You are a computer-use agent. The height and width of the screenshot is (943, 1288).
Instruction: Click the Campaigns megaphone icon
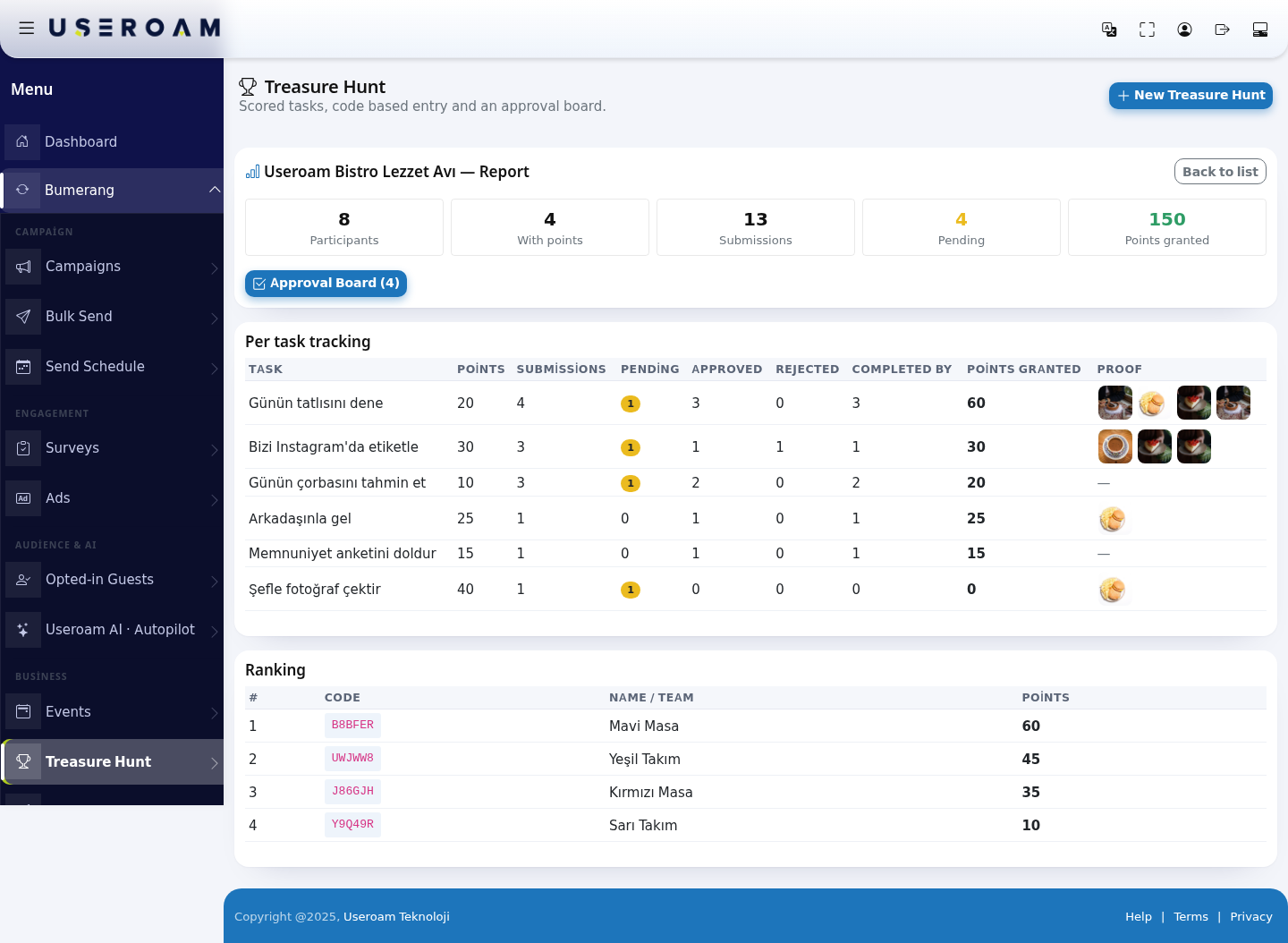pyautogui.click(x=23, y=267)
